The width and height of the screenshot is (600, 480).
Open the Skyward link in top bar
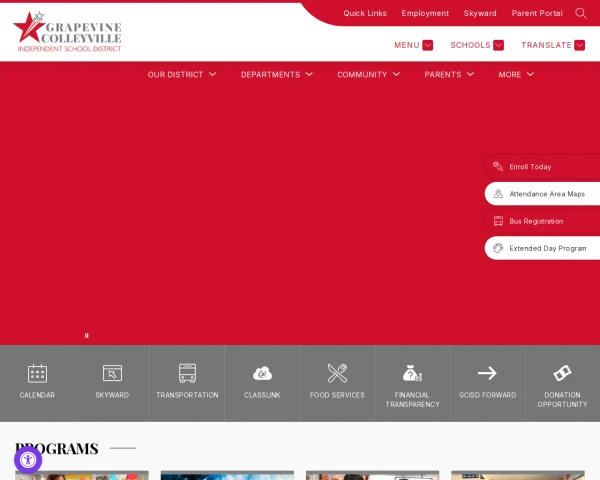pos(480,13)
